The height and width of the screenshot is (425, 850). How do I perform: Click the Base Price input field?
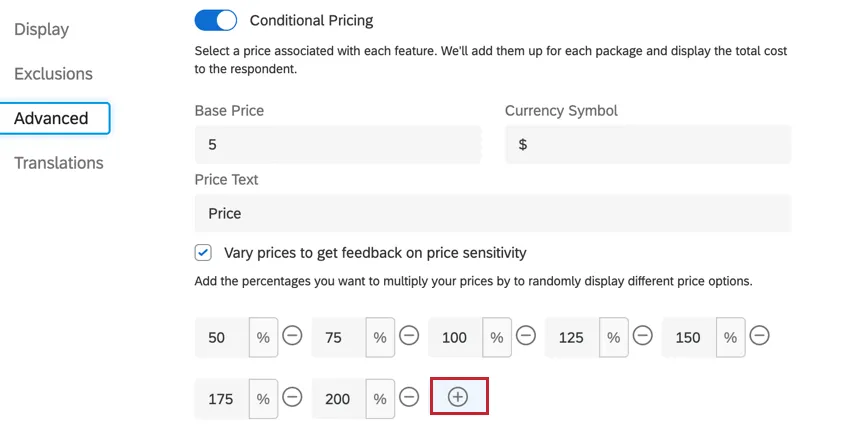point(337,145)
